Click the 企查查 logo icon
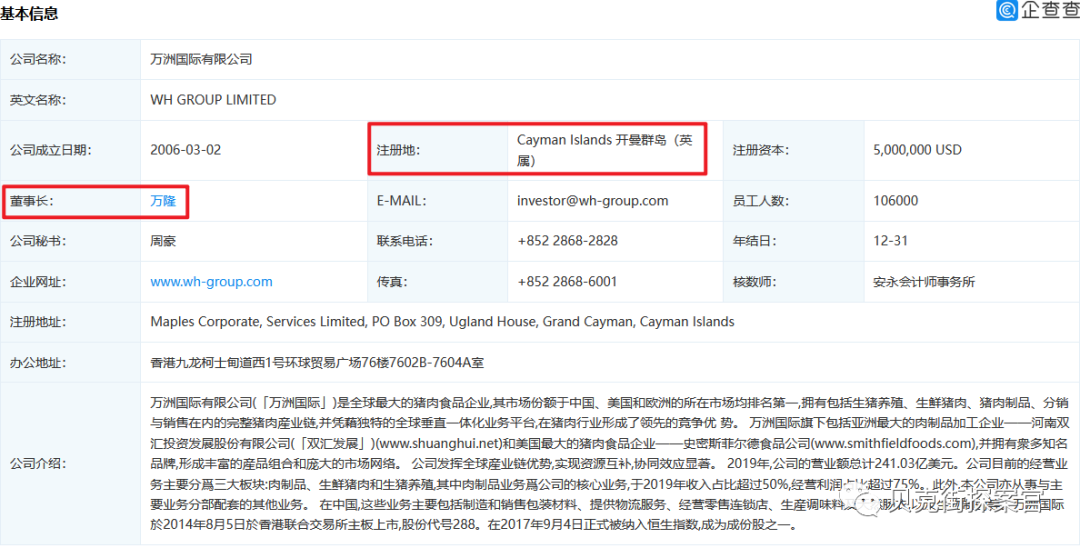The width and height of the screenshot is (1080, 548). [x=1008, y=10]
